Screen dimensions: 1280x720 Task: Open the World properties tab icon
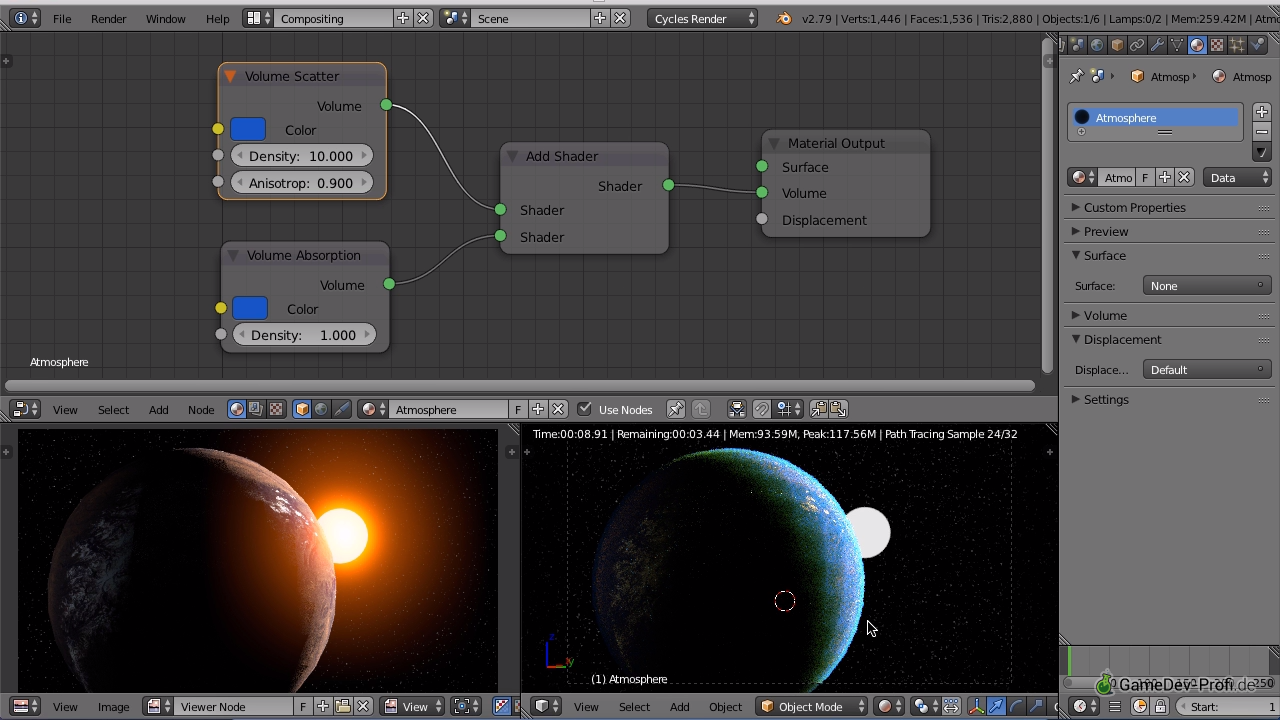click(x=1097, y=45)
